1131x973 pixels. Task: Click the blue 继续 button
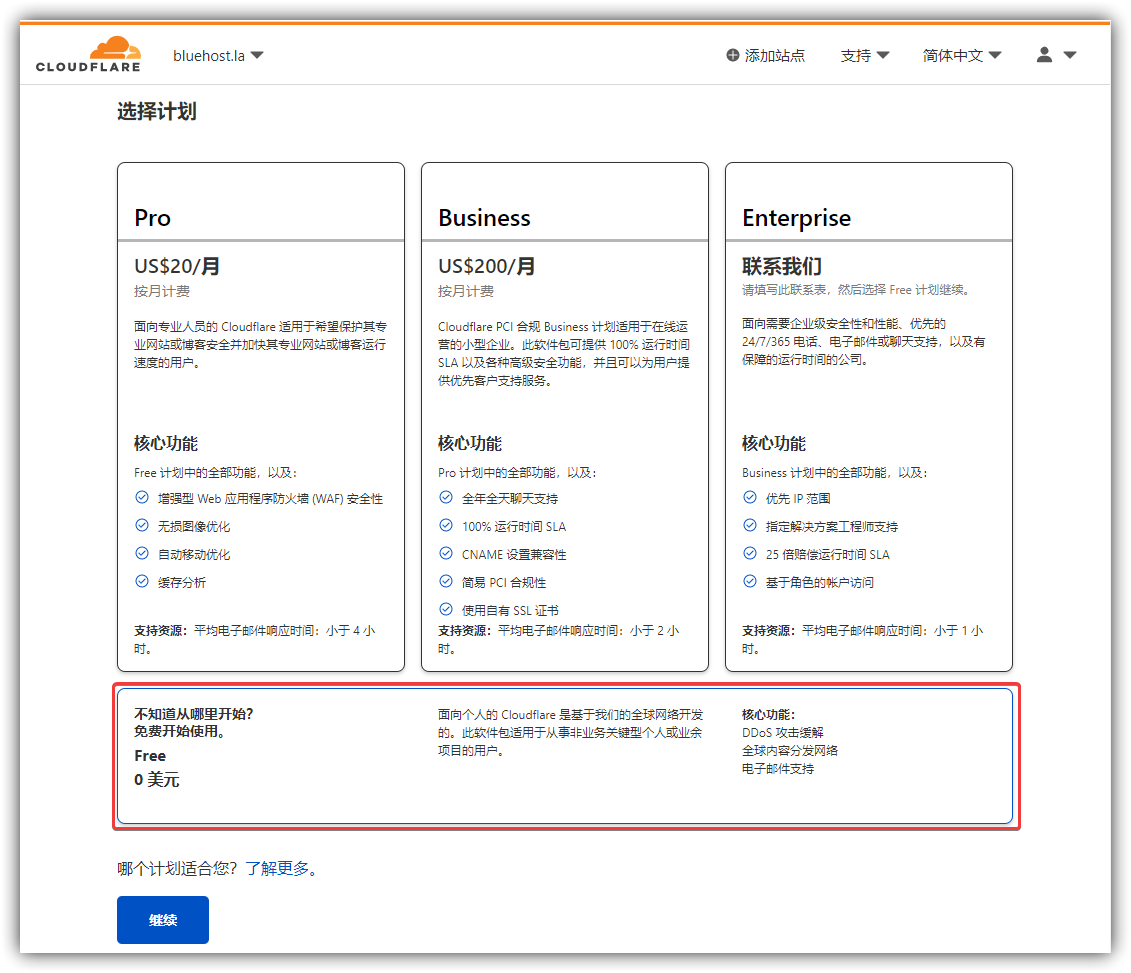163,920
